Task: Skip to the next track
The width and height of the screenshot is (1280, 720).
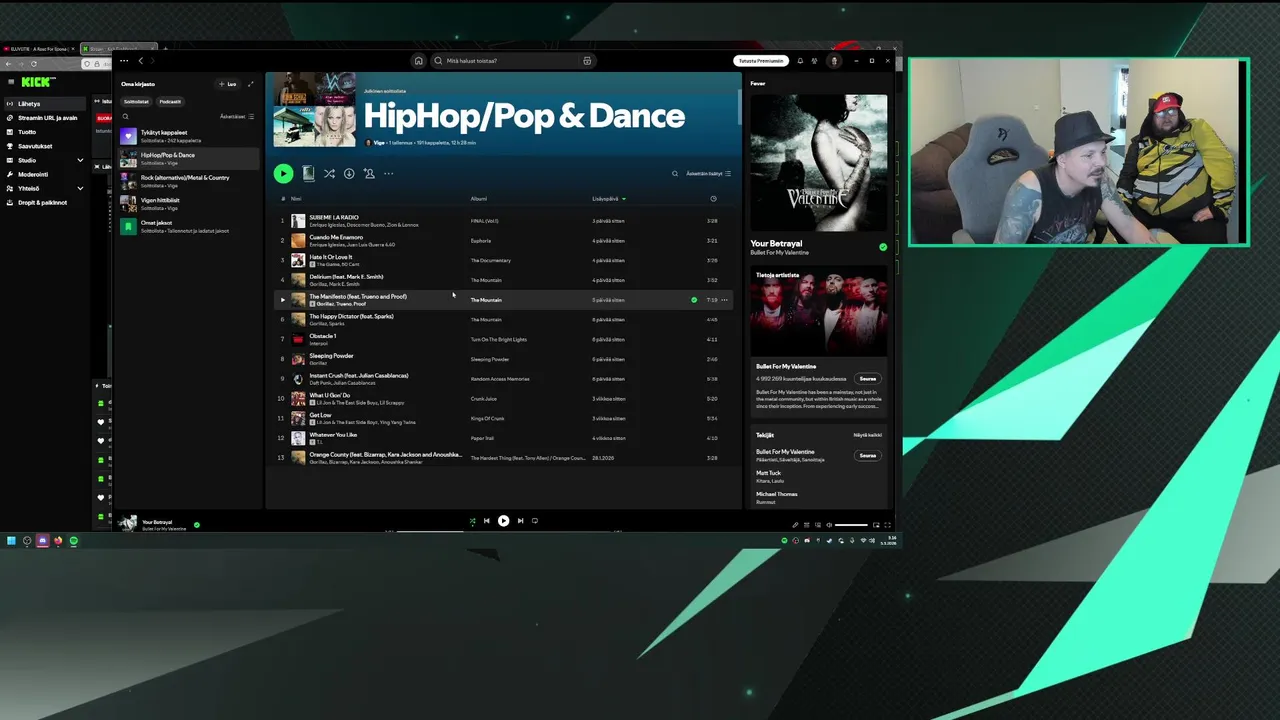Action: pyautogui.click(x=520, y=520)
